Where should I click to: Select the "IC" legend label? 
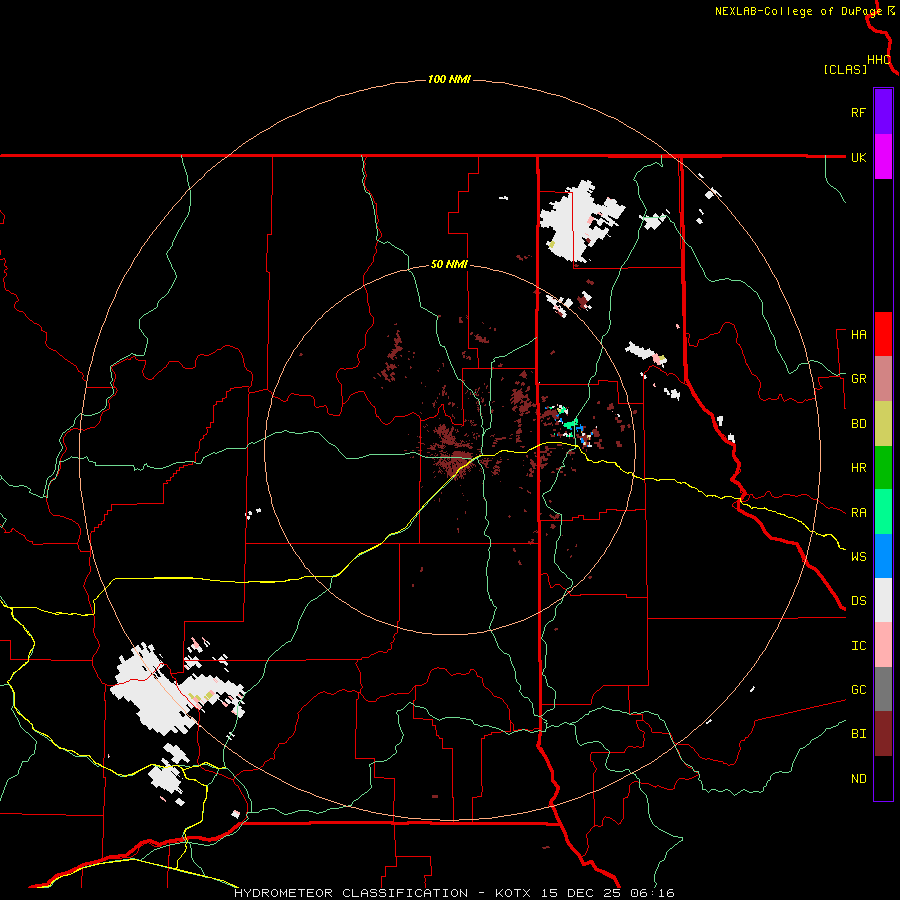pos(859,646)
